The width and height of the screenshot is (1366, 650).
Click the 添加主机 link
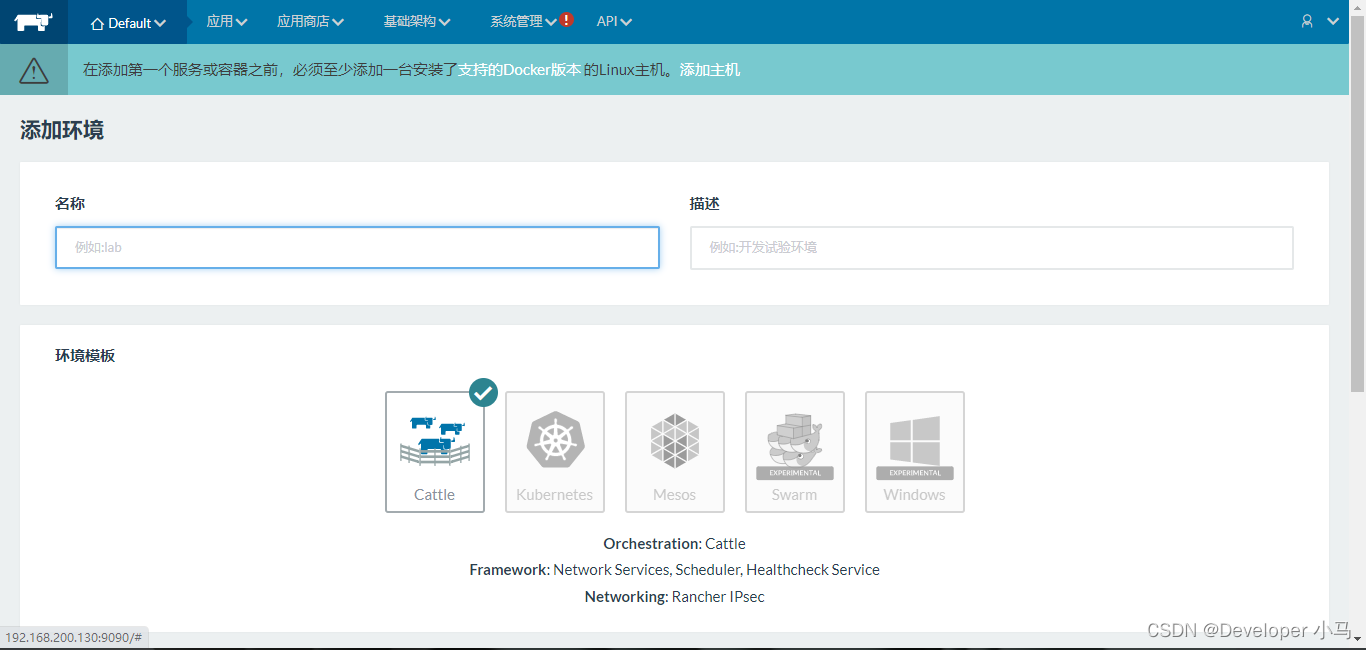click(x=710, y=70)
